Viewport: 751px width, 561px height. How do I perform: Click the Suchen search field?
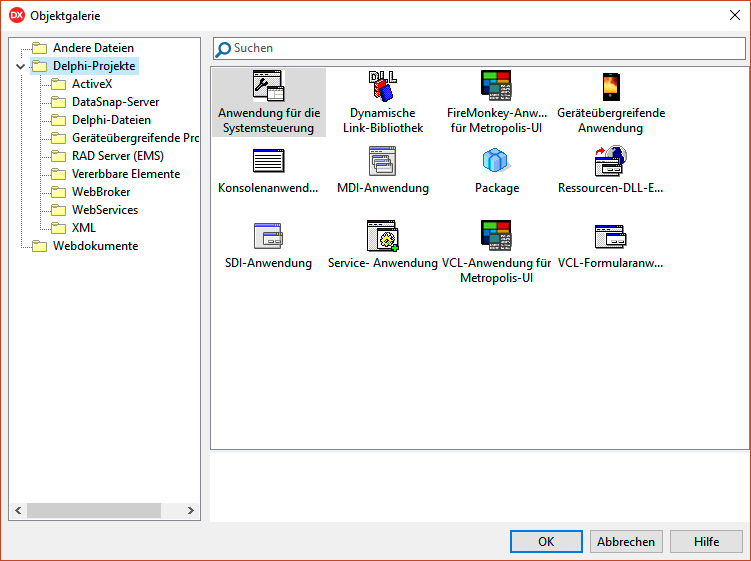tap(479, 48)
